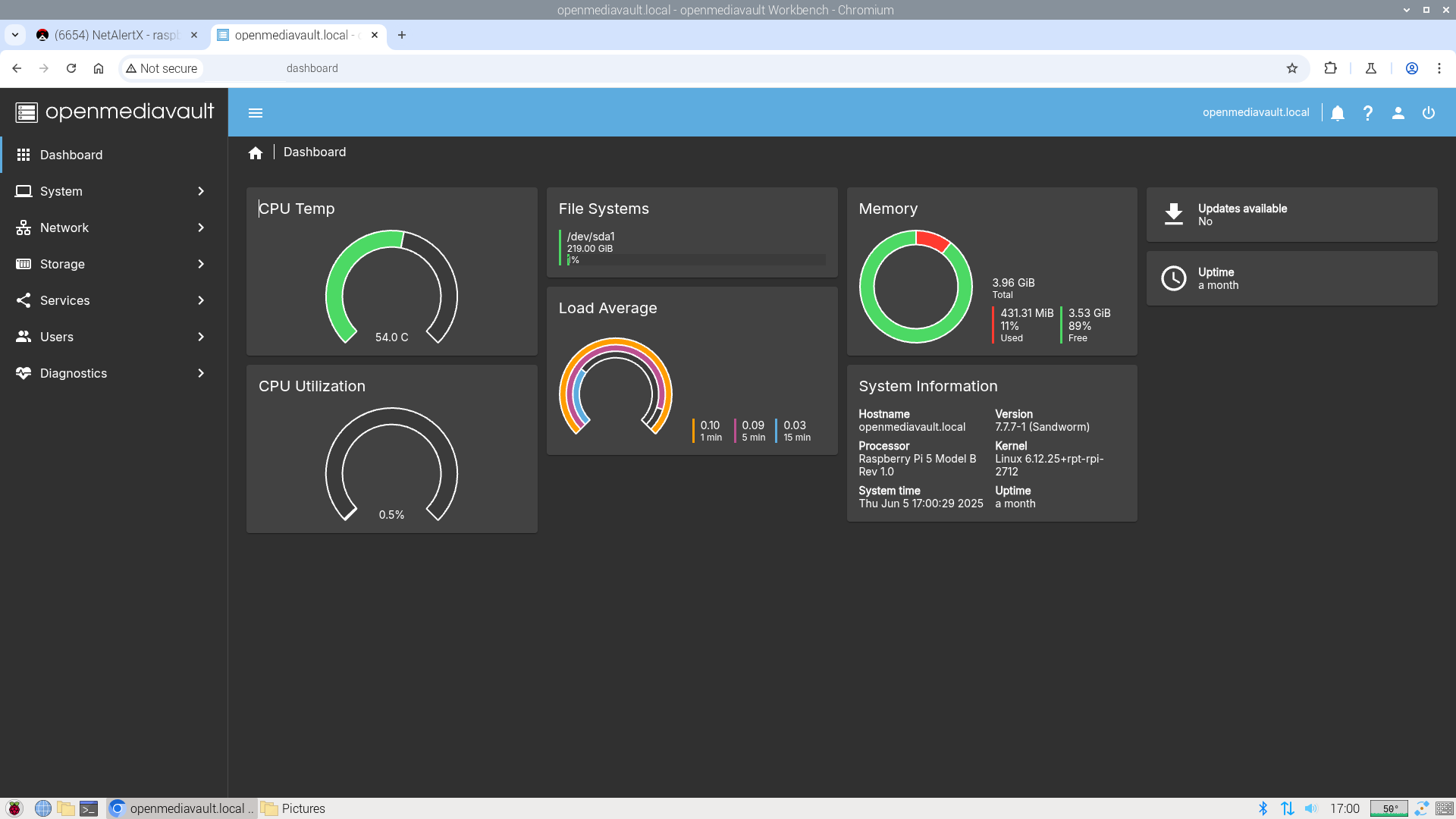This screenshot has width=1456, height=819.
Task: Click the volume tray icon
Action: click(x=1312, y=808)
